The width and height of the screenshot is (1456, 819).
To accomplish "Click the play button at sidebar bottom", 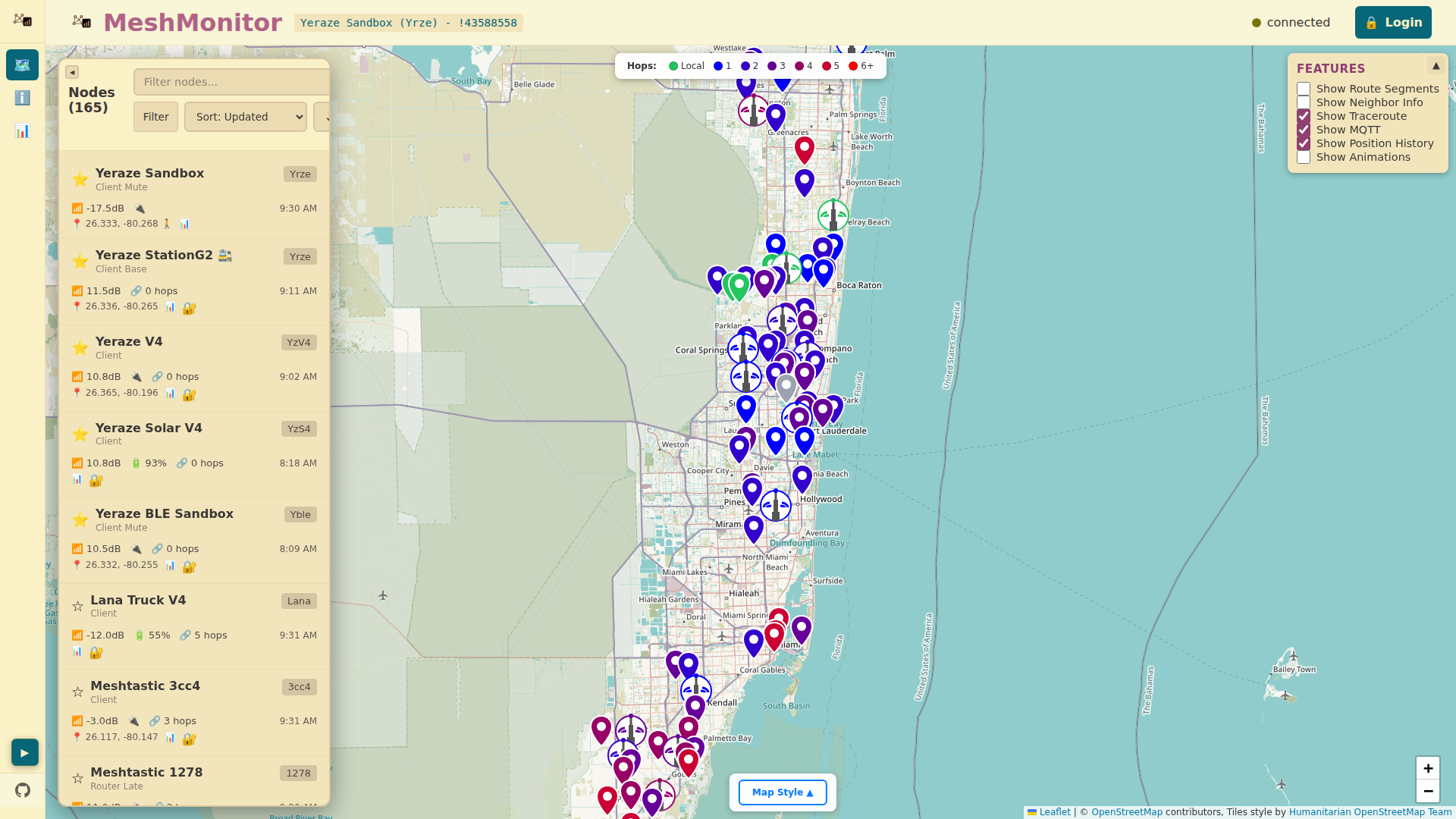I will coord(24,753).
